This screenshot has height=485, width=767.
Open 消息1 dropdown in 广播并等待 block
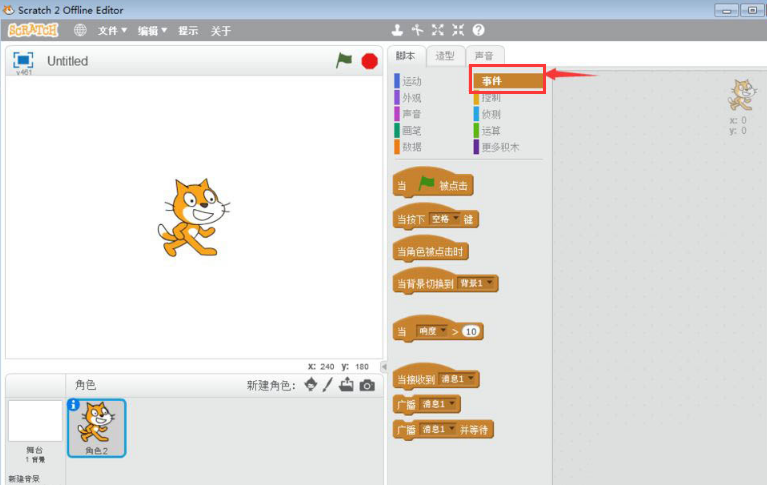point(438,429)
